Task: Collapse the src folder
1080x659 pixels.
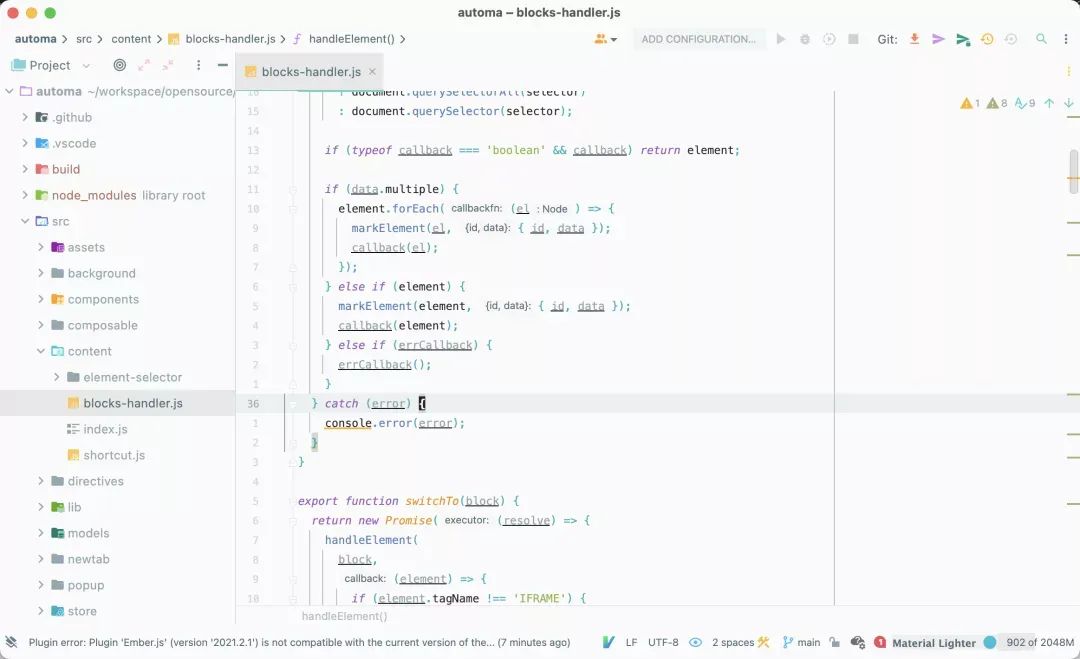Action: (x=25, y=221)
